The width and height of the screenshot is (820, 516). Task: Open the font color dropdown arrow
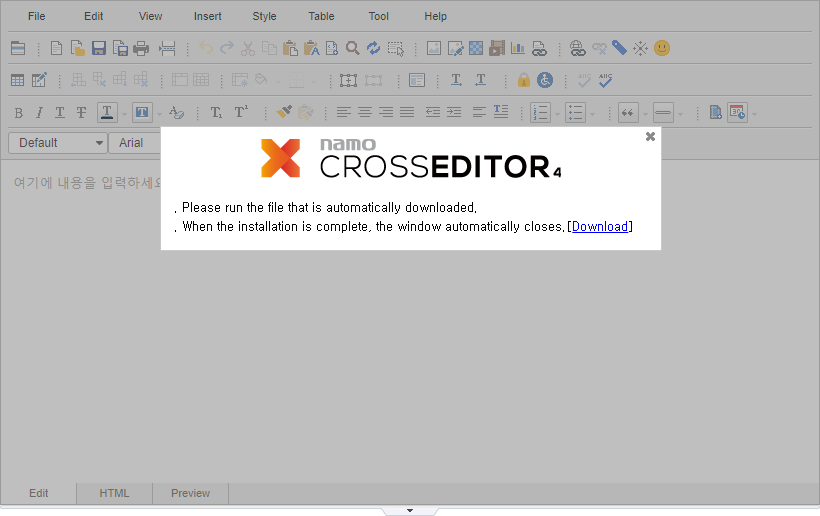pos(124,113)
